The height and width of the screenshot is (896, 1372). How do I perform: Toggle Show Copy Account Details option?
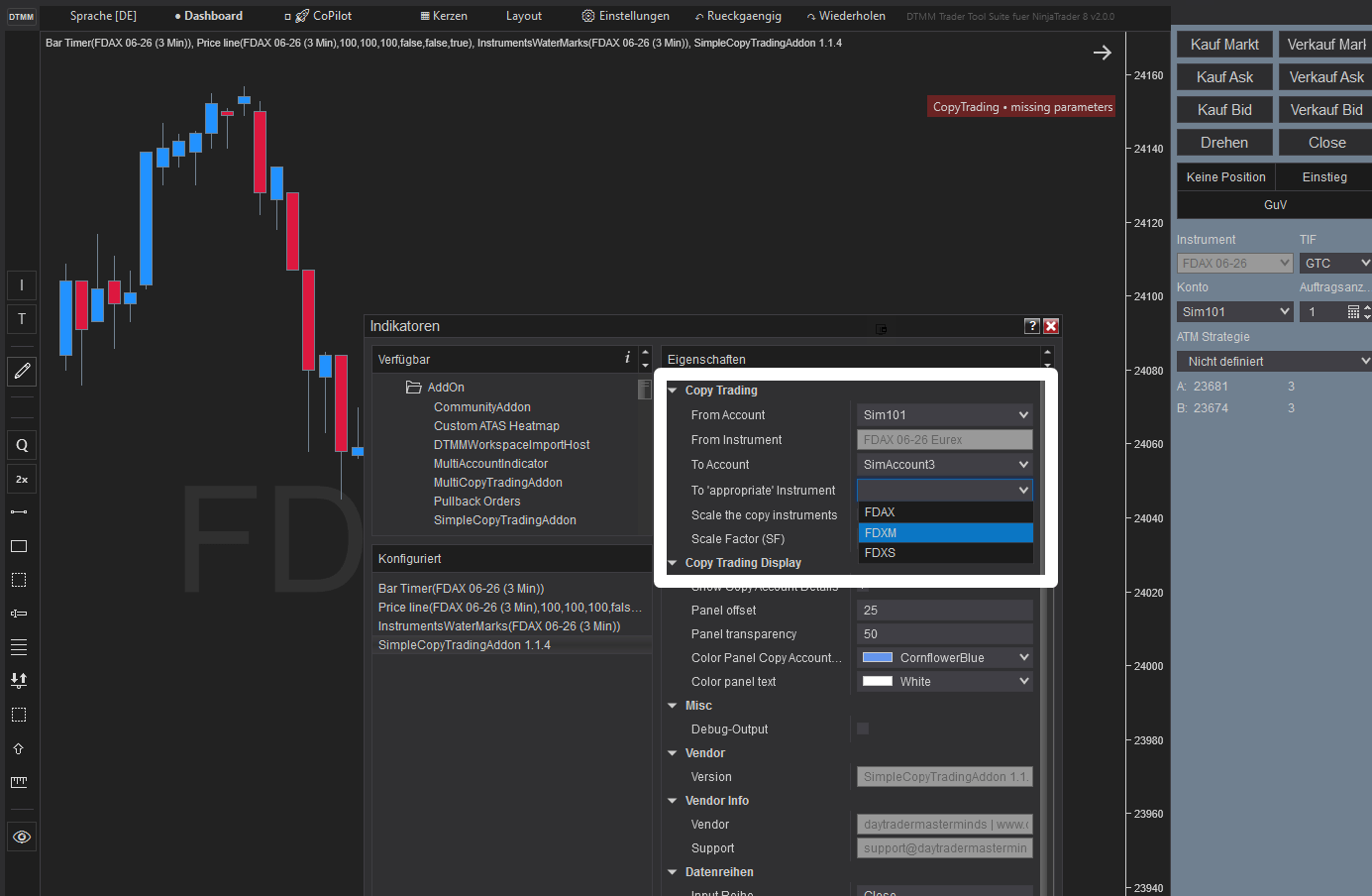862,586
